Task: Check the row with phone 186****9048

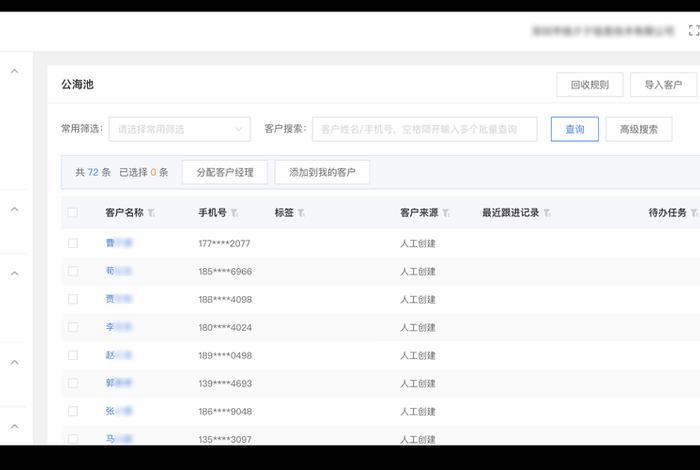Action: coord(73,411)
